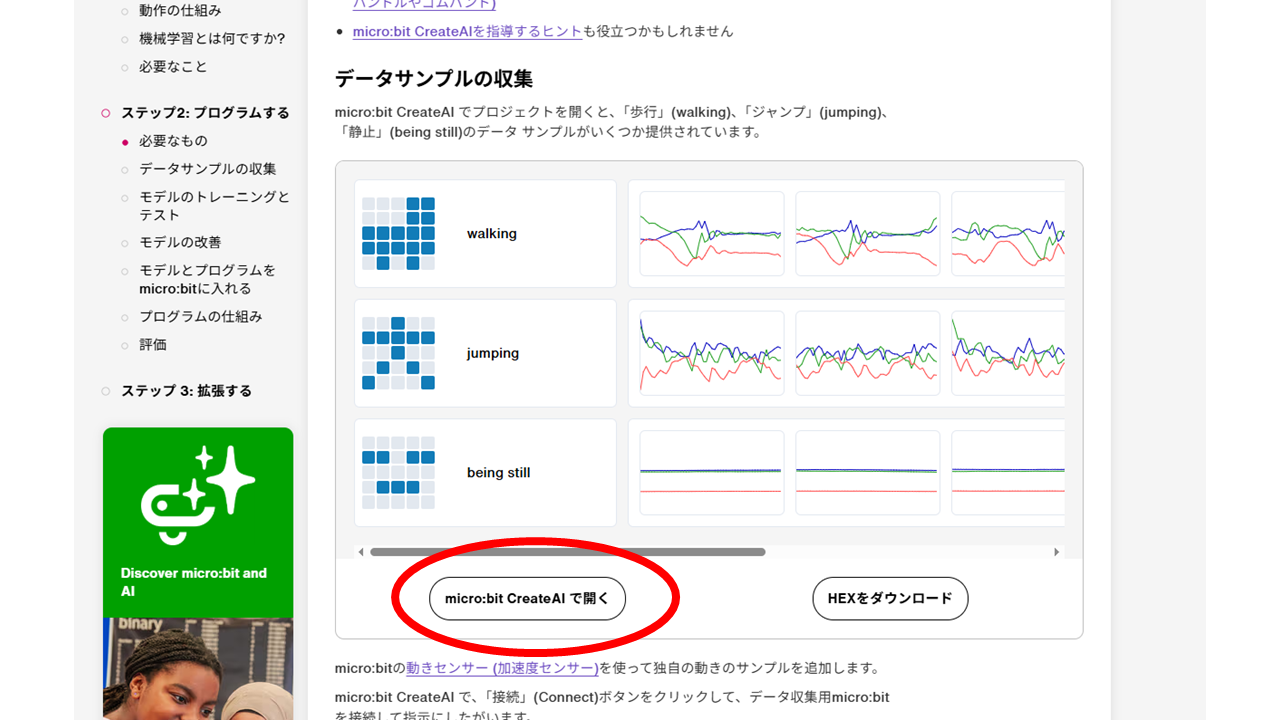Follow the 動きセンサー (加速度センサー) link
Image resolution: width=1280 pixels, height=720 pixels.
[x=502, y=667]
